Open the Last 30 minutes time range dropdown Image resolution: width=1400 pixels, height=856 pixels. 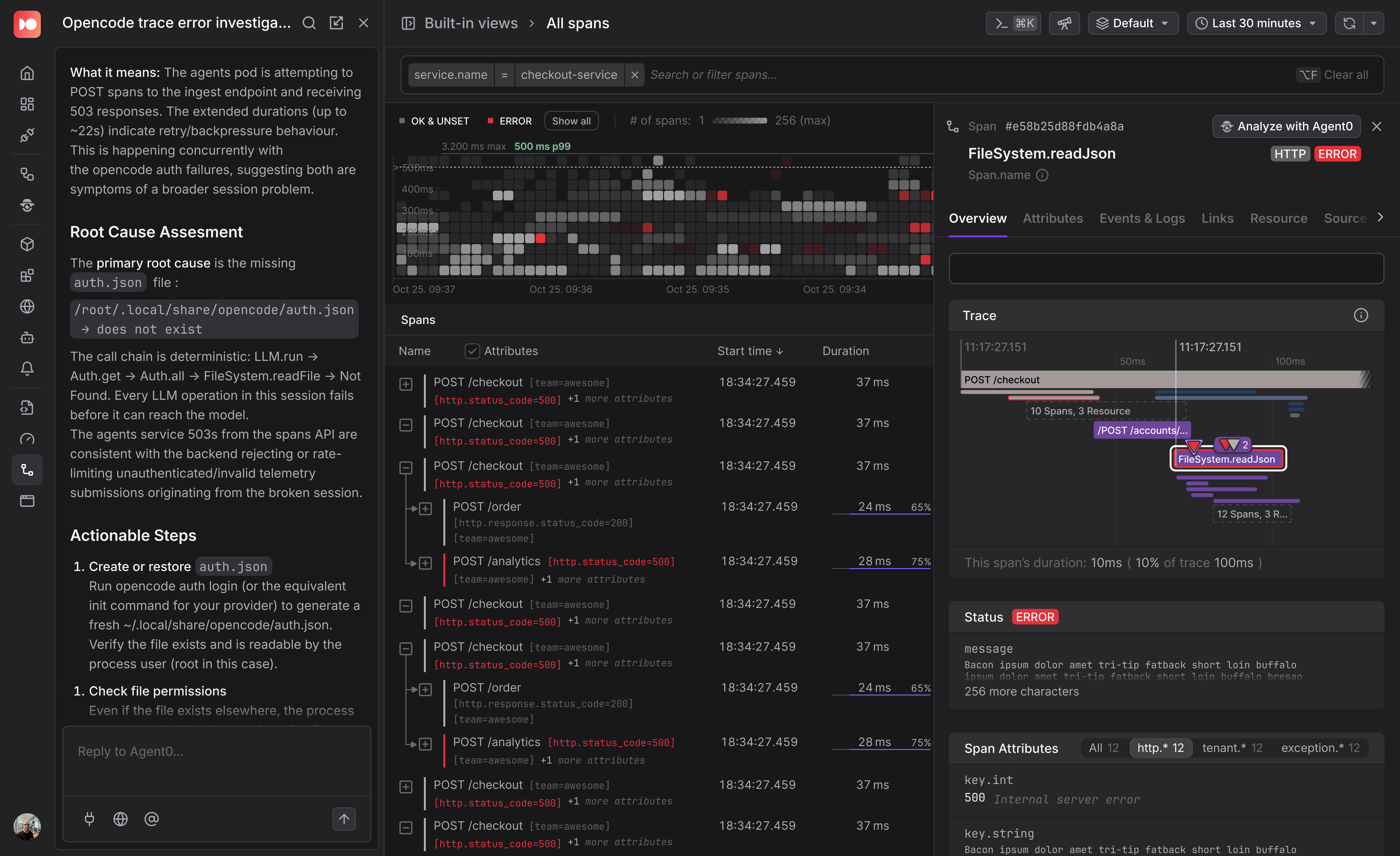pos(1256,23)
